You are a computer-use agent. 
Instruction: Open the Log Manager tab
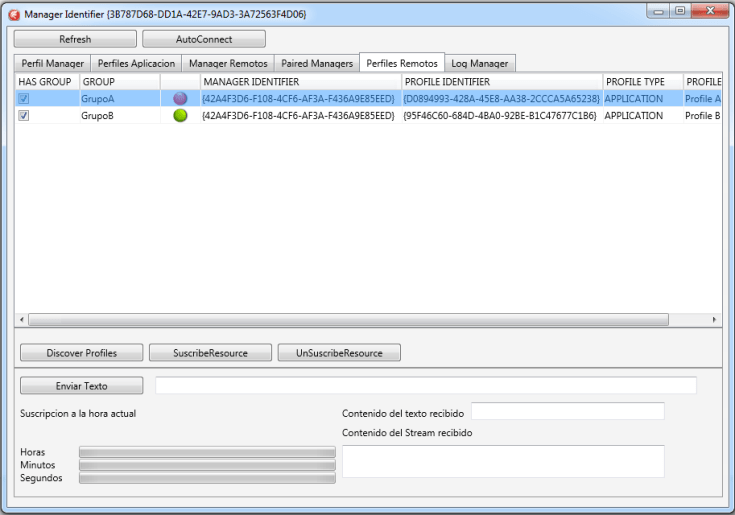pos(479,63)
